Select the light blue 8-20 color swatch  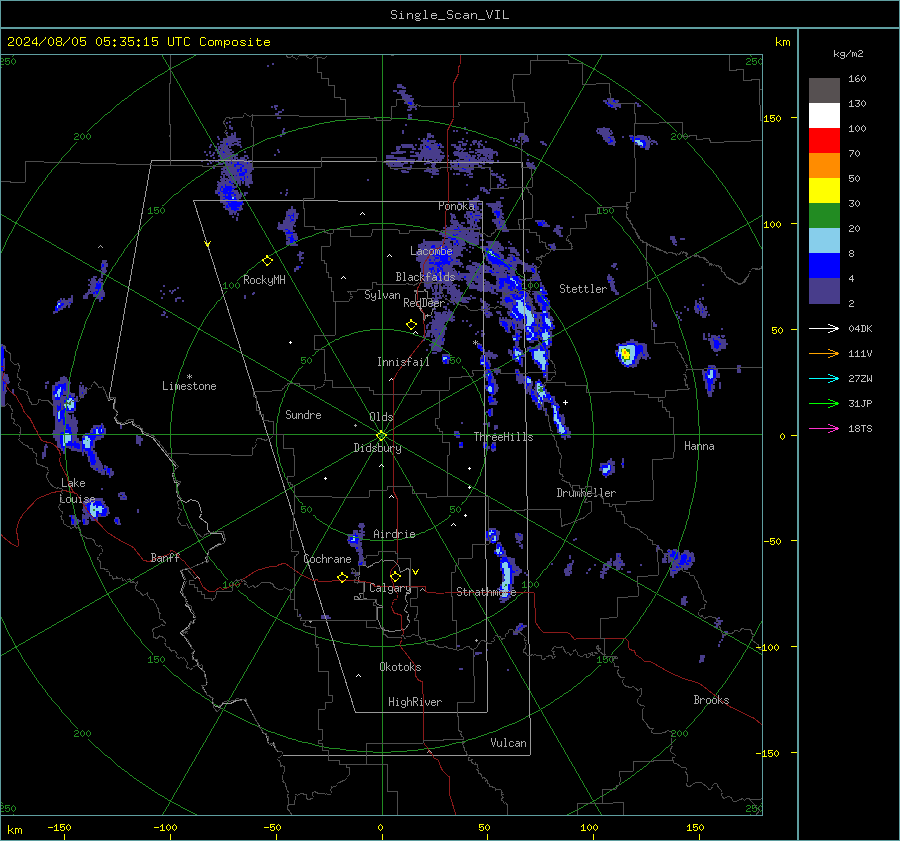click(824, 241)
